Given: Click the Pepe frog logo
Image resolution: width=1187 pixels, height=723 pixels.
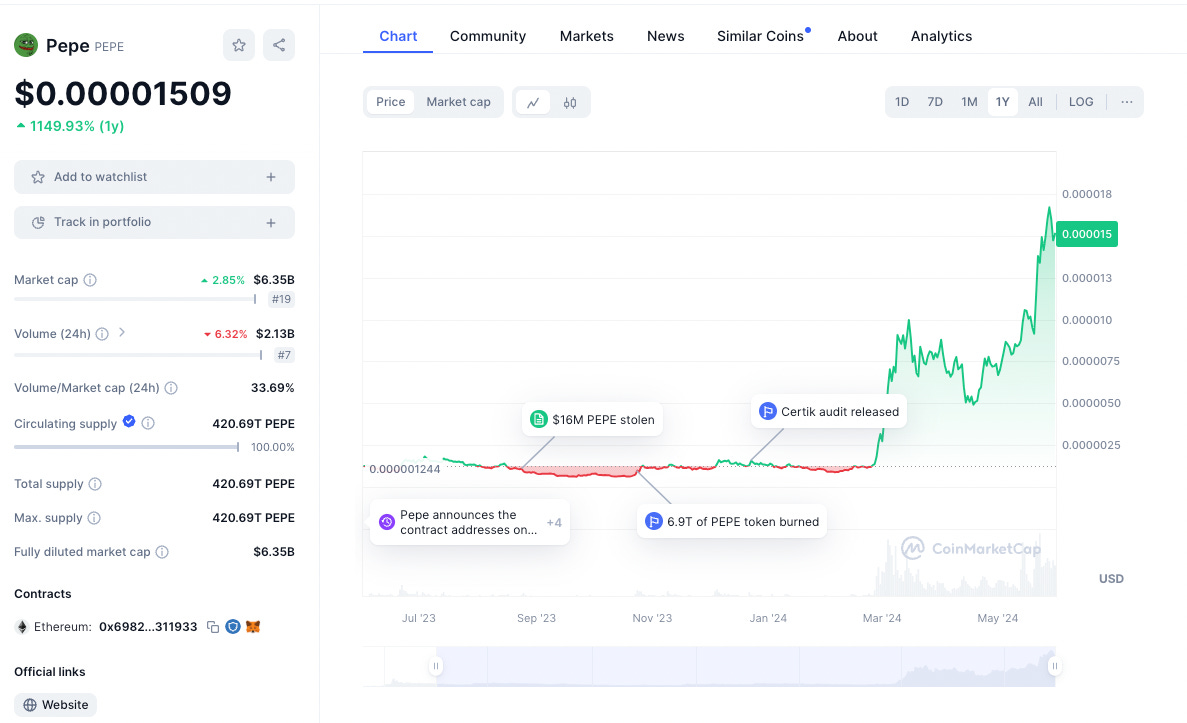Looking at the screenshot, I should point(26,45).
